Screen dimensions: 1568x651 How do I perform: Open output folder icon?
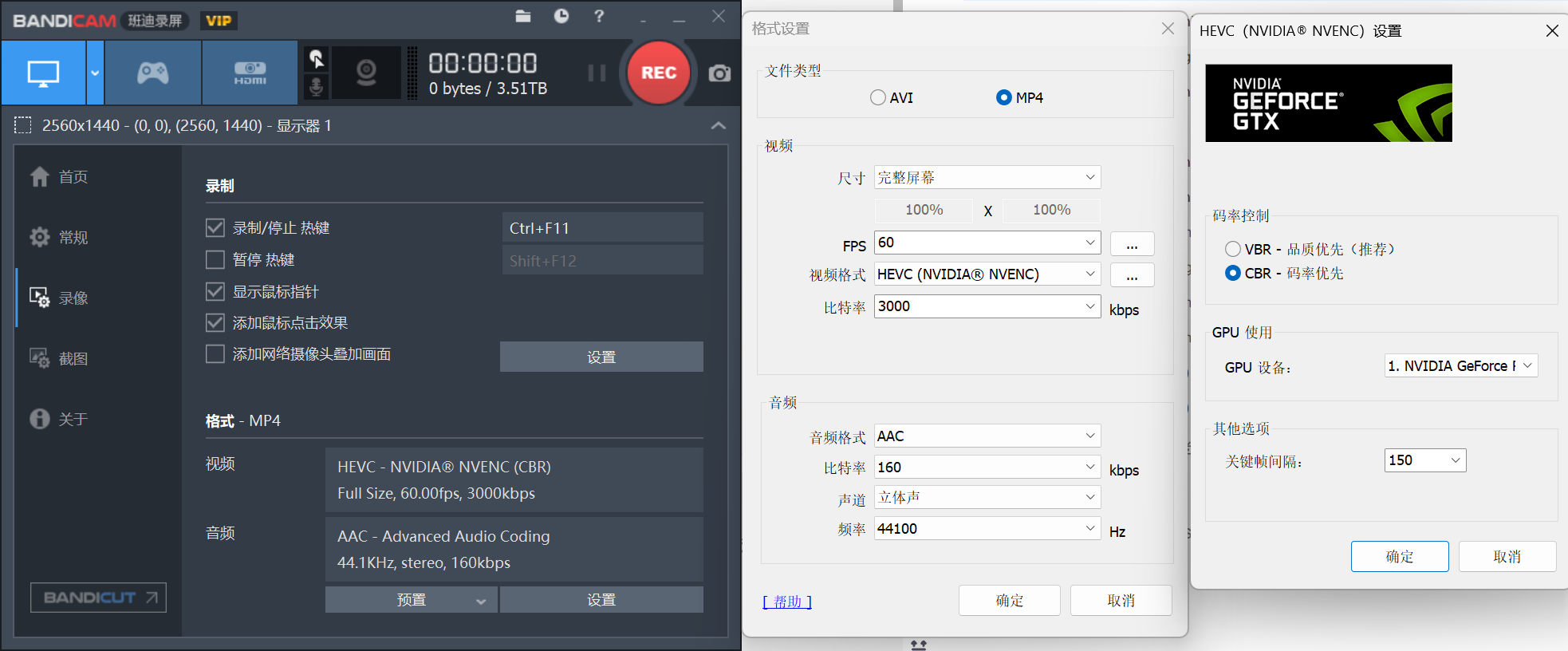pos(523,16)
